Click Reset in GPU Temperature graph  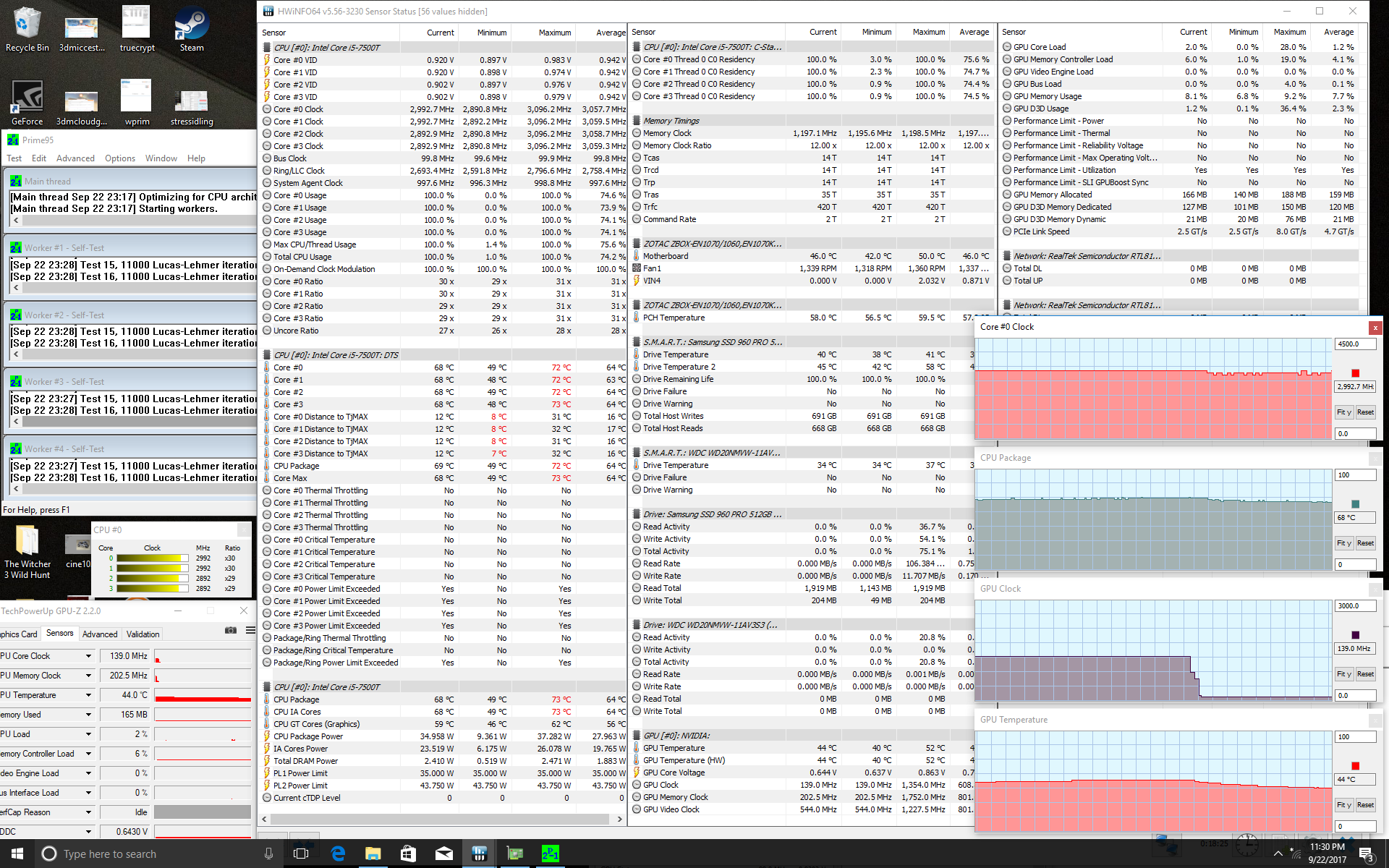(x=1365, y=805)
